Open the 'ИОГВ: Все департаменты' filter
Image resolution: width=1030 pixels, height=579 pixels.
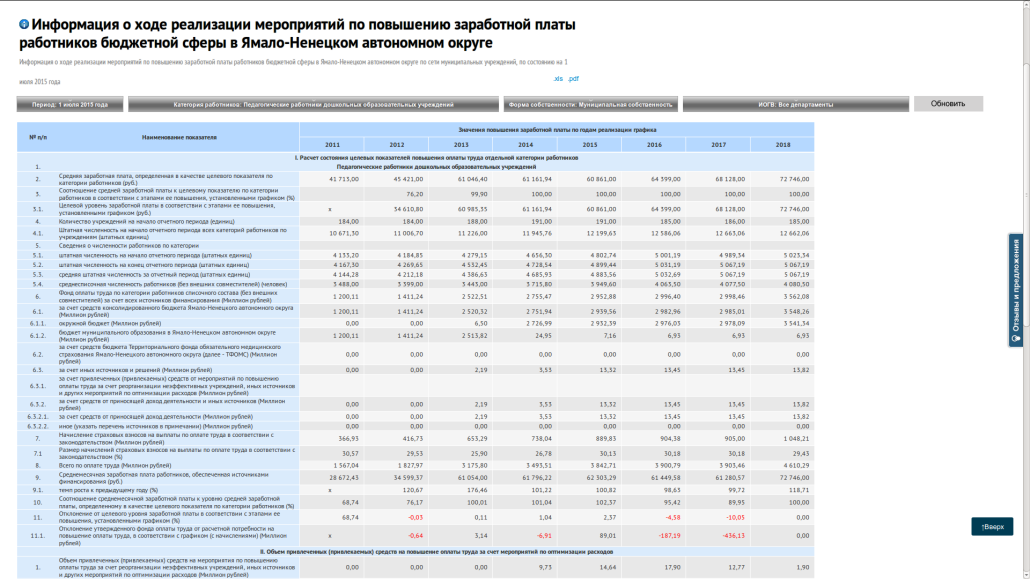(x=795, y=104)
